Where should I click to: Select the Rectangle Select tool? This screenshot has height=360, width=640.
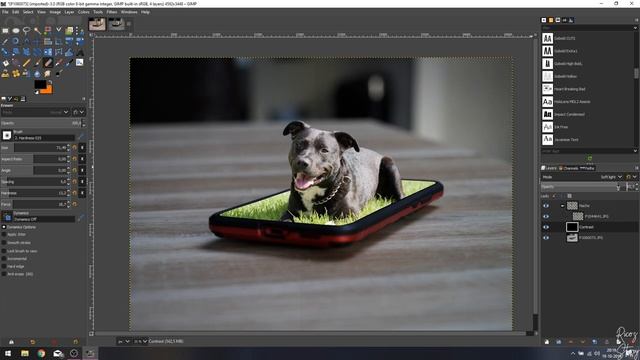(x=5, y=31)
